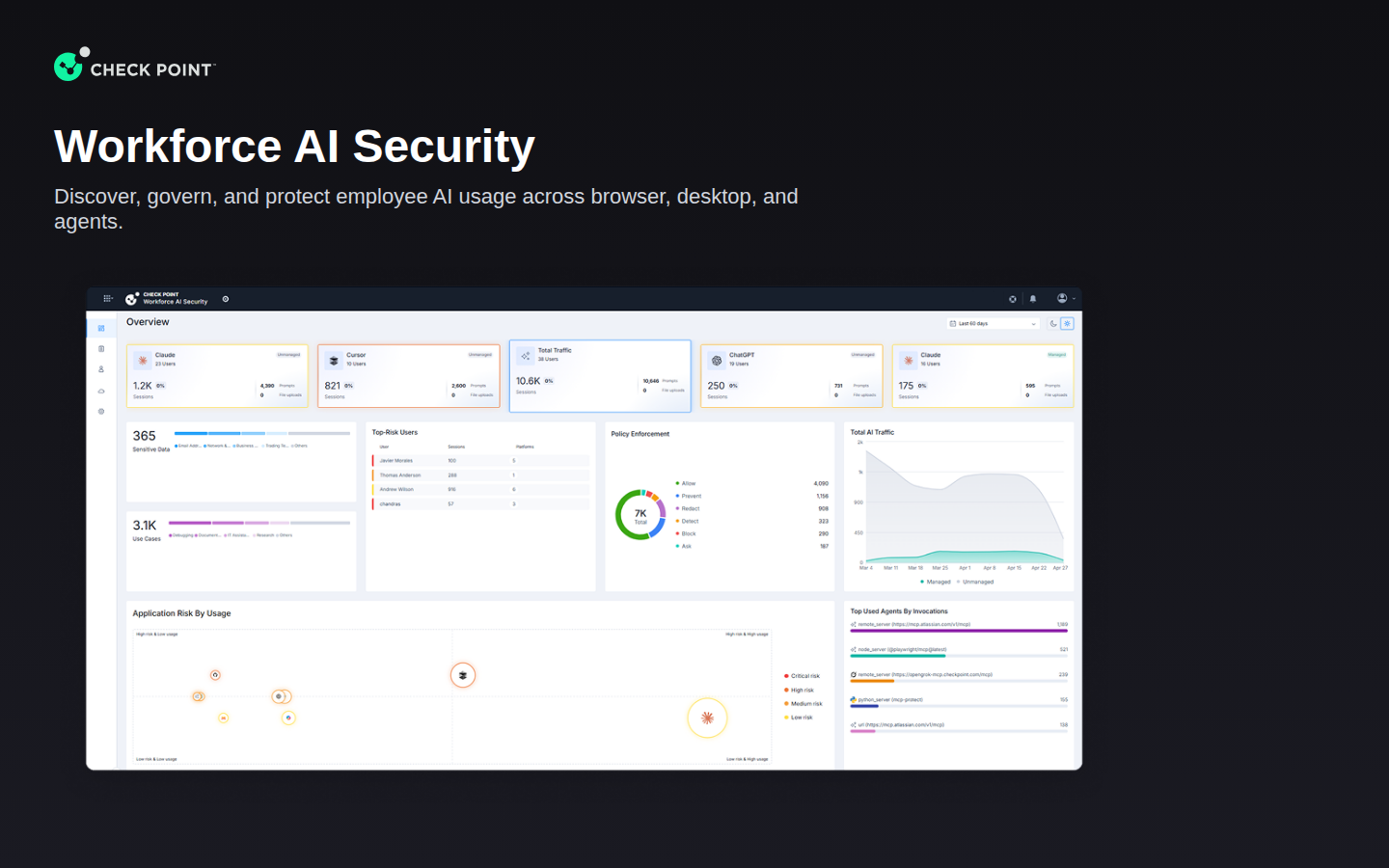Click the Medium risk legend item
This screenshot has height=868, width=1389.
pyautogui.click(x=803, y=704)
